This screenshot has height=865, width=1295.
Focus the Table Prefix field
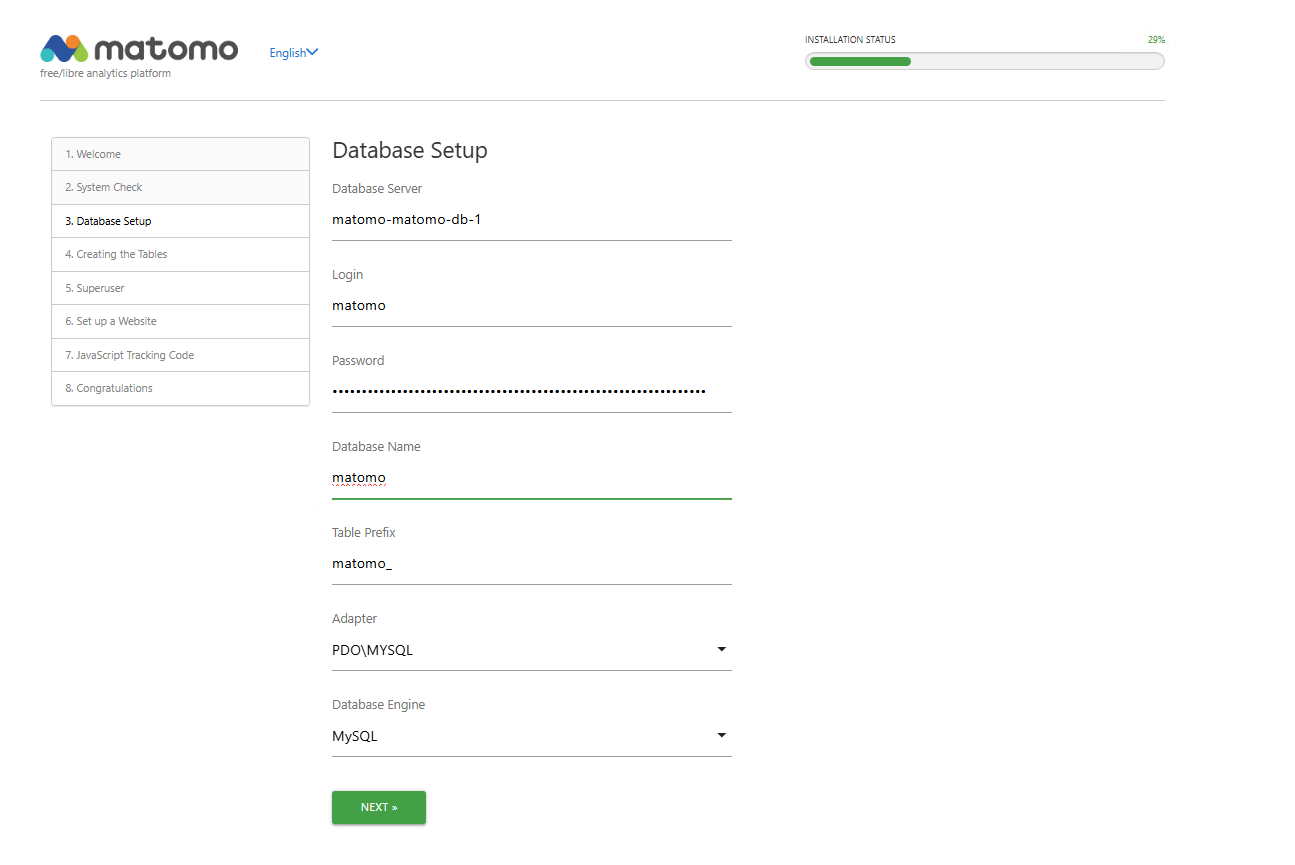pyautogui.click(x=531, y=564)
